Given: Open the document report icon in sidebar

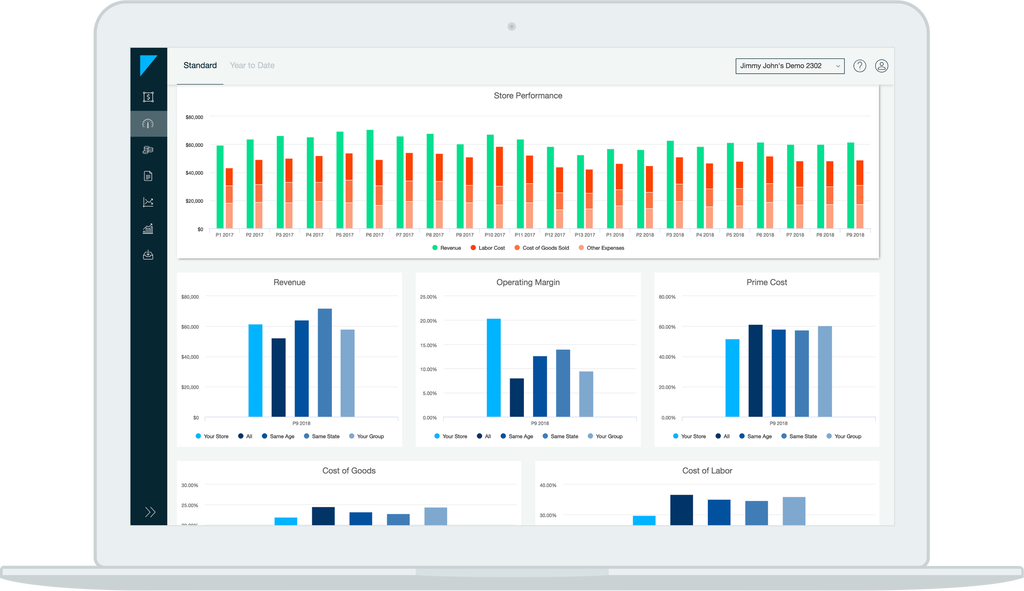Looking at the screenshot, I should tap(148, 176).
